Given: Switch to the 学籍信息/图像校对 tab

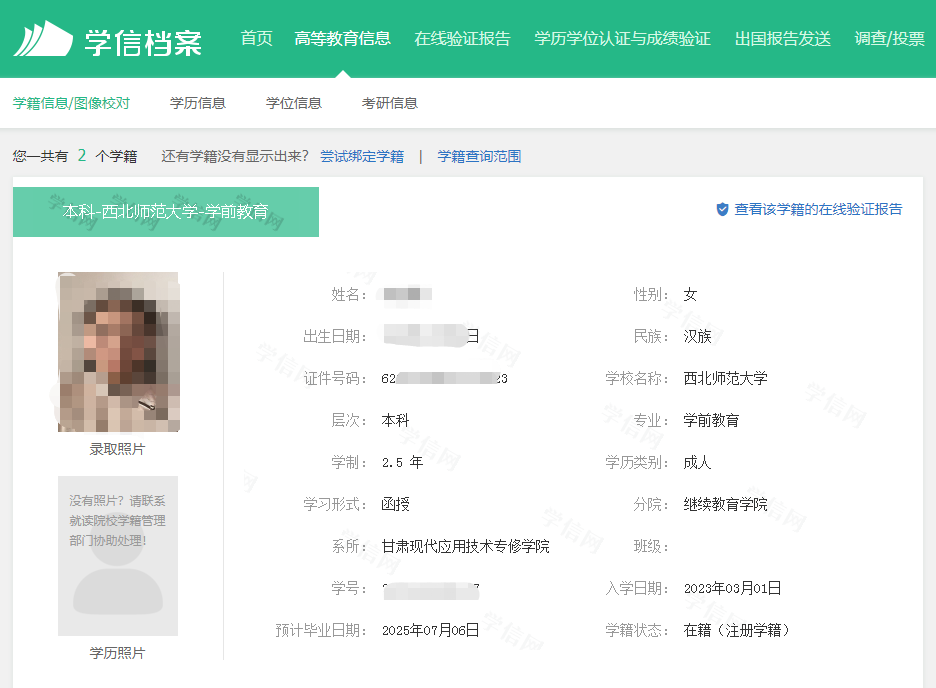Looking at the screenshot, I should pyautogui.click(x=71, y=103).
